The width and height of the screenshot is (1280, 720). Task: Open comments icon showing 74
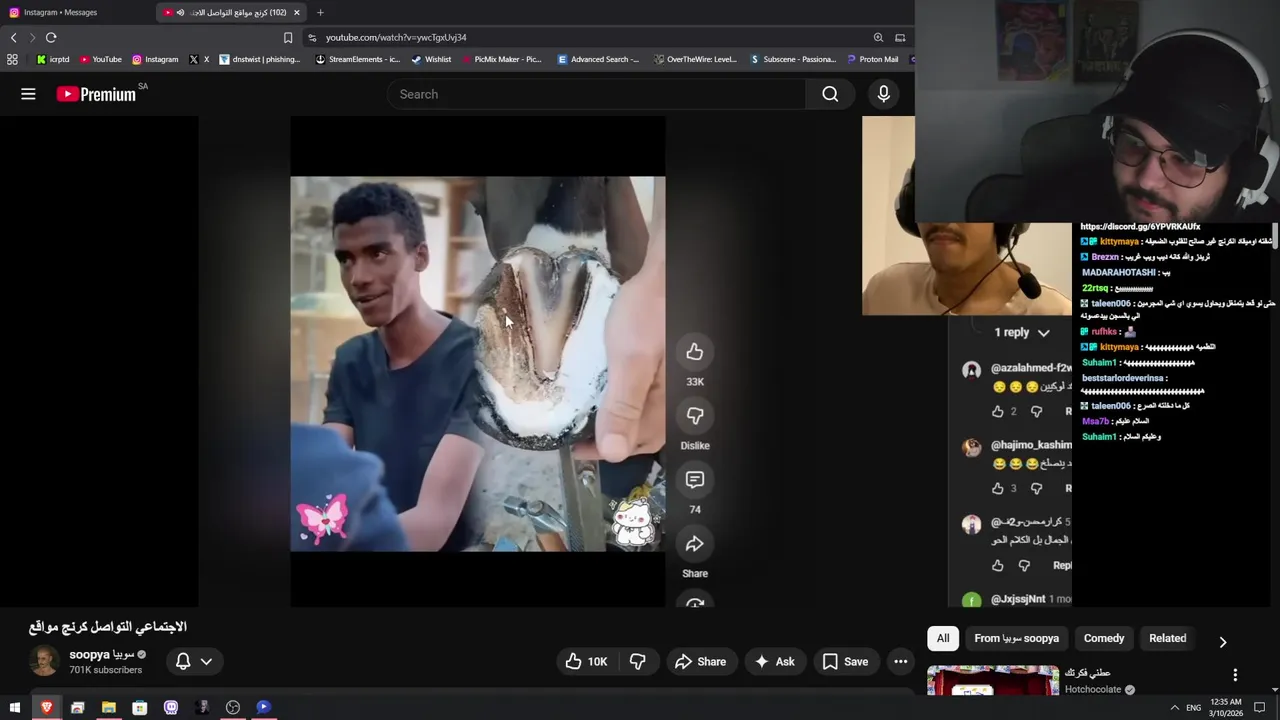695,480
